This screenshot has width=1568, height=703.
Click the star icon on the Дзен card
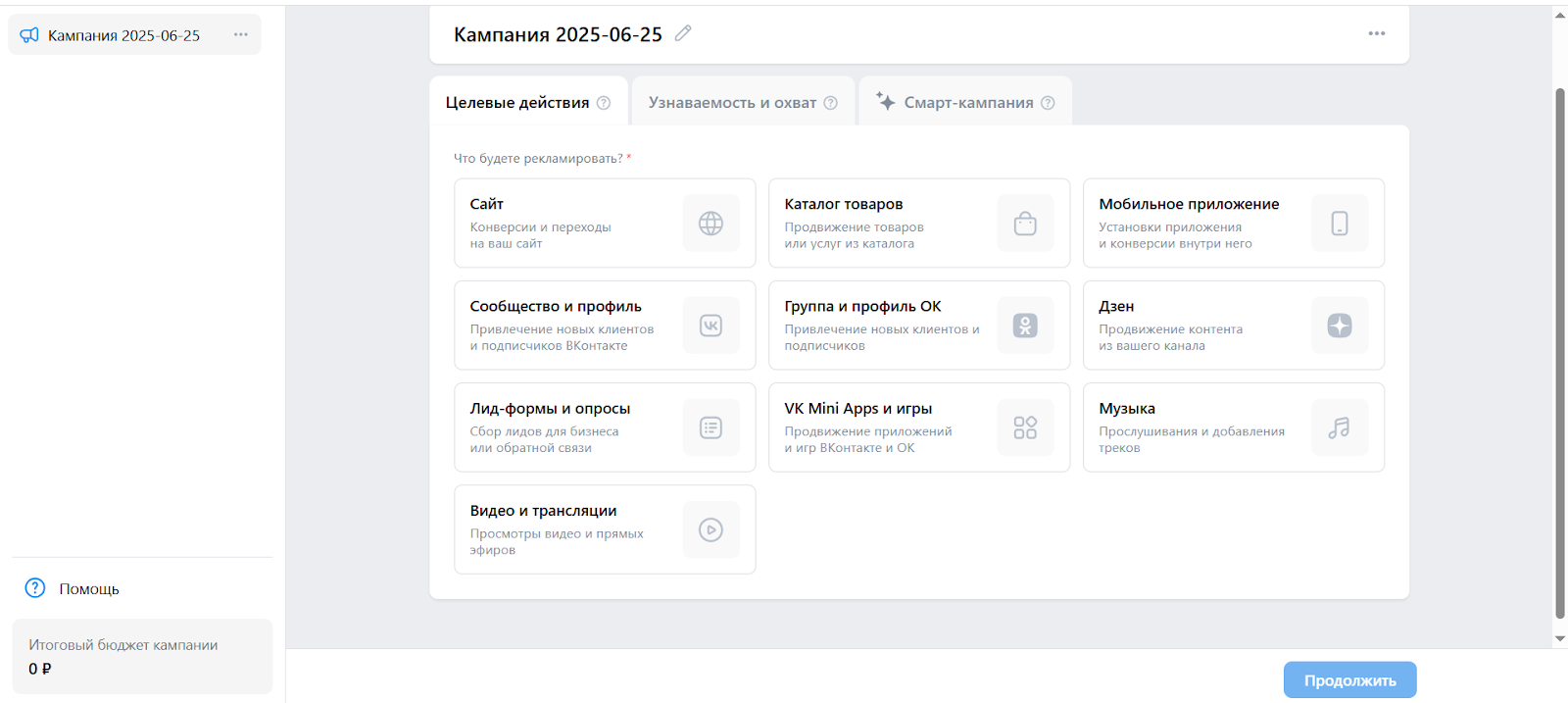pos(1340,326)
